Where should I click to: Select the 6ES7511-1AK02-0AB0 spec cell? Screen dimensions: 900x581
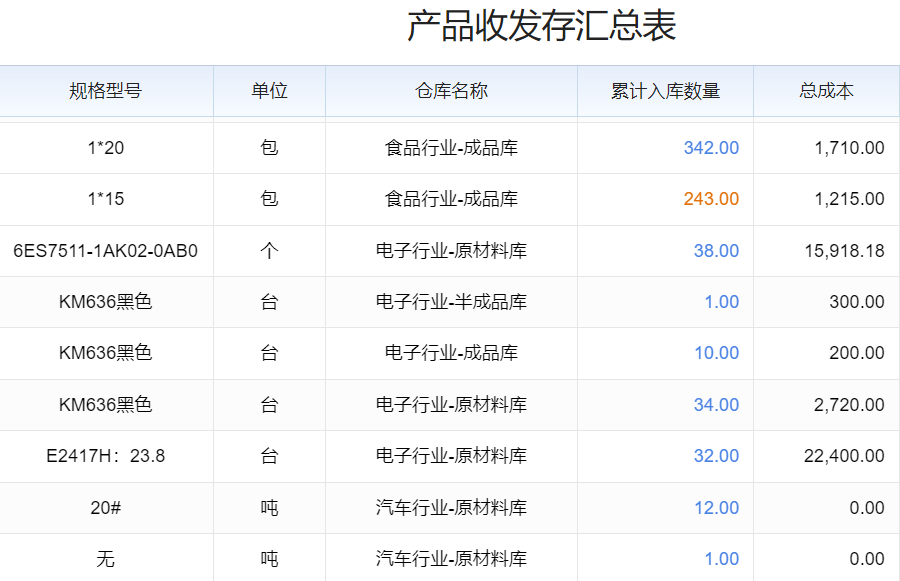tap(106, 251)
